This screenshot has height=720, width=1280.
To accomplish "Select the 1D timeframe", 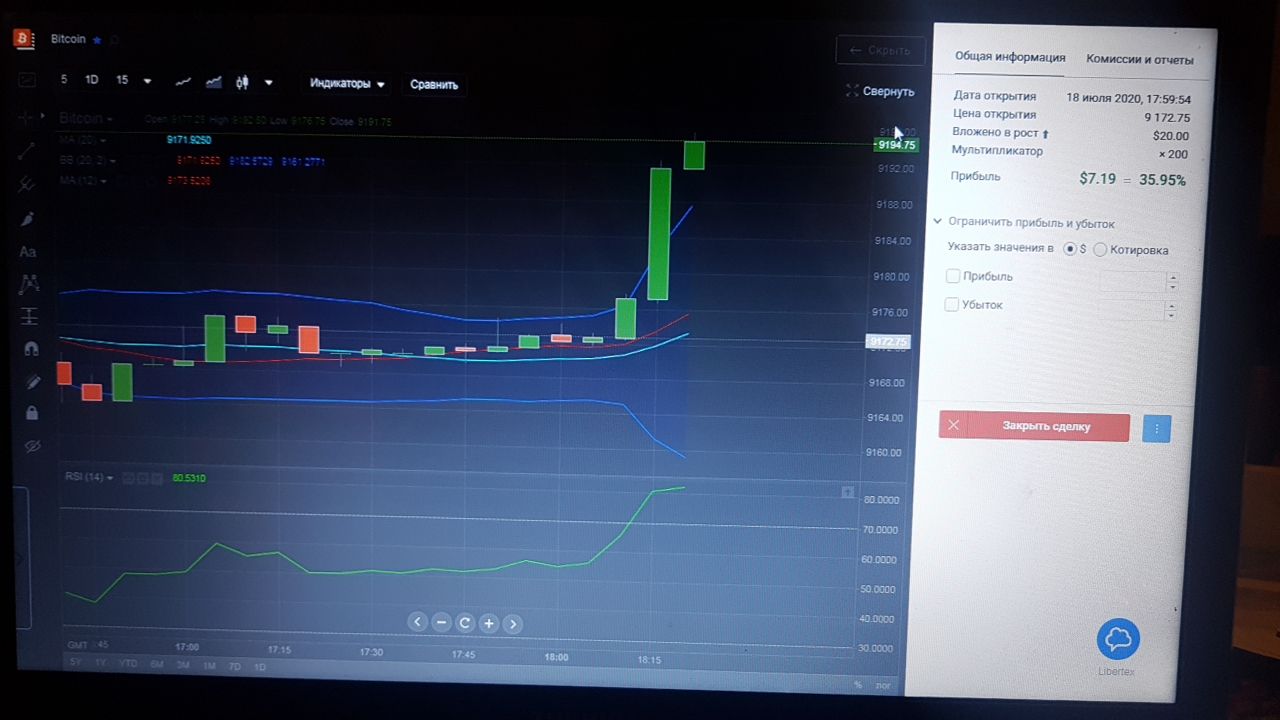I will [92, 80].
